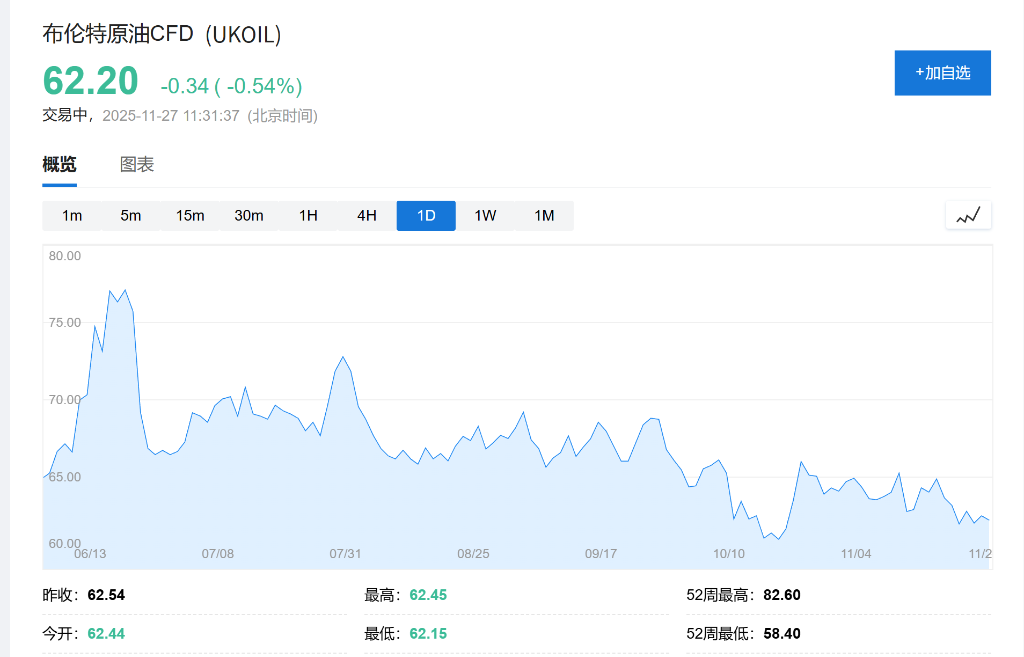
Task: Click the 52周最高 value 82.60
Action: (x=781, y=595)
